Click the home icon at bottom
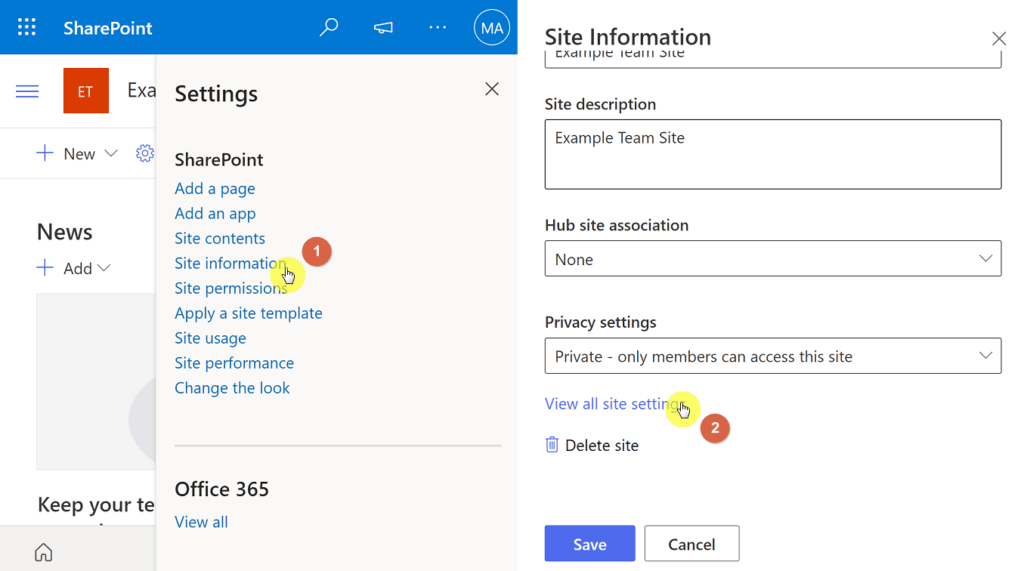This screenshot has height=571, width=1024. point(44,552)
